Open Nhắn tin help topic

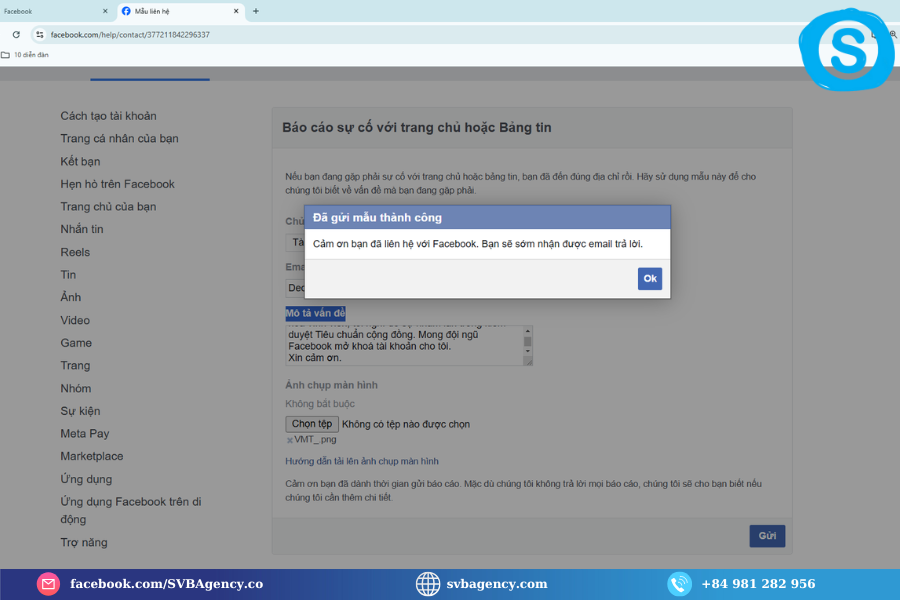point(82,229)
